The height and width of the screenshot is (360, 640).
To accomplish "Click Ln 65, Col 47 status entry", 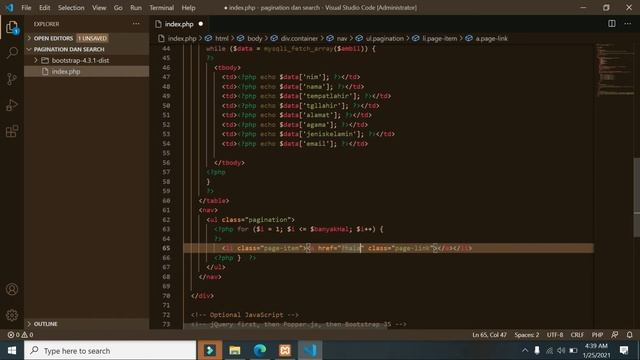I will pos(489,335).
